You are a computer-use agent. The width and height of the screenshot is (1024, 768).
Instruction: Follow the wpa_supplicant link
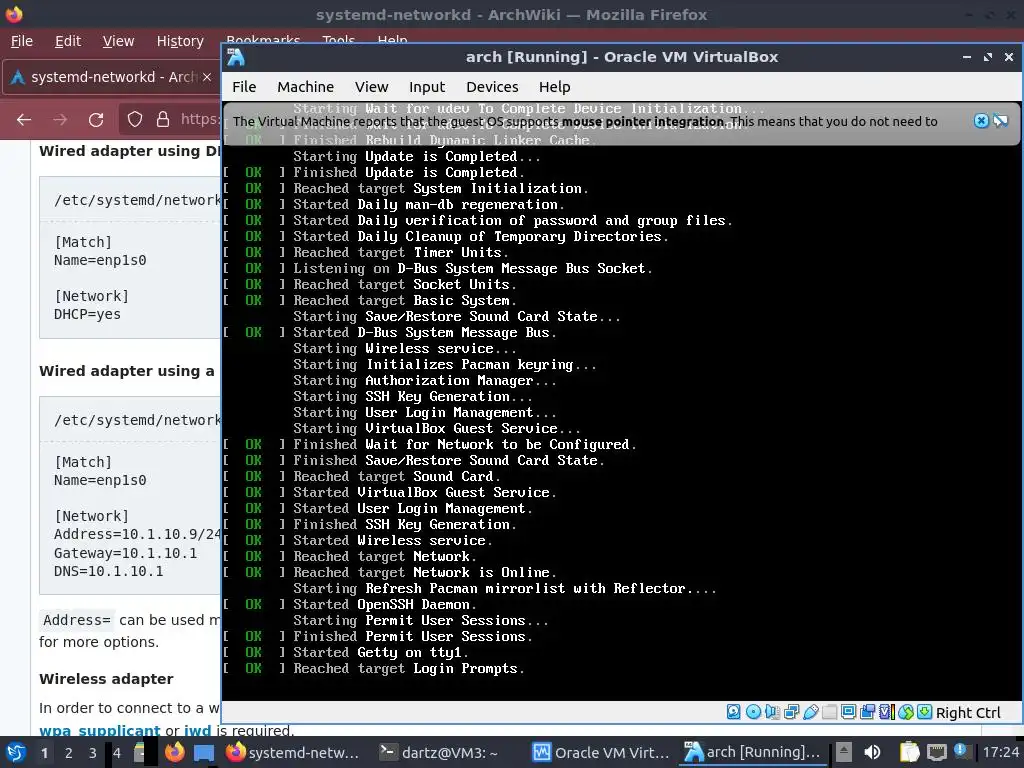[x=99, y=730]
